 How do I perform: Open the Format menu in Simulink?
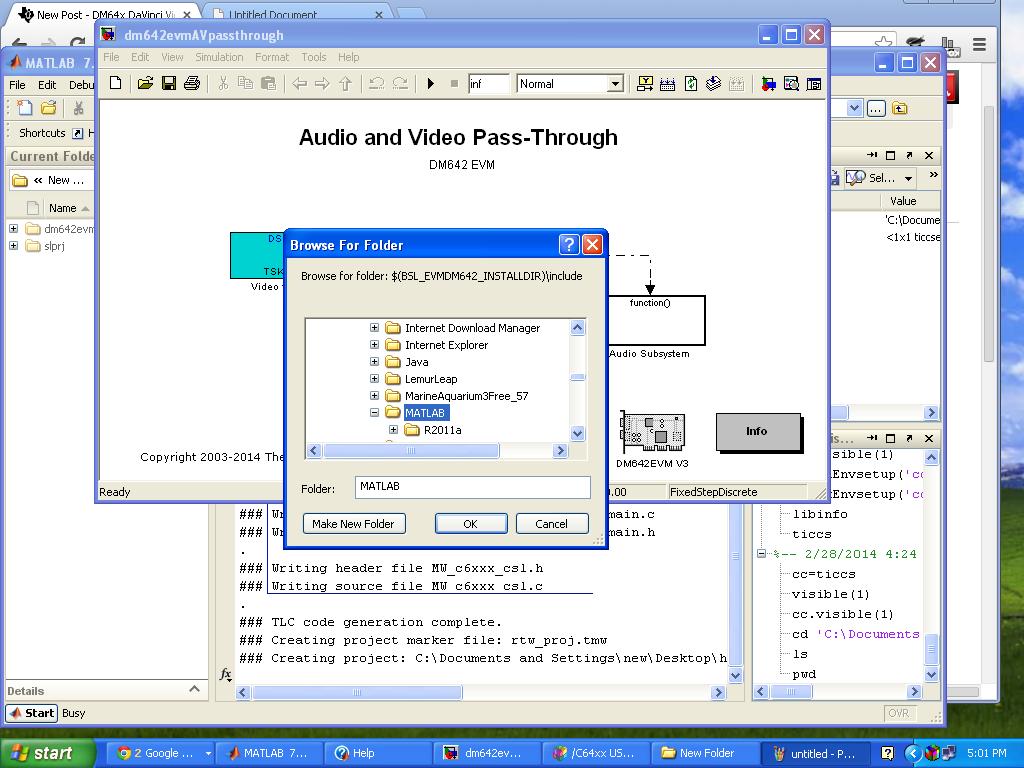[272, 57]
